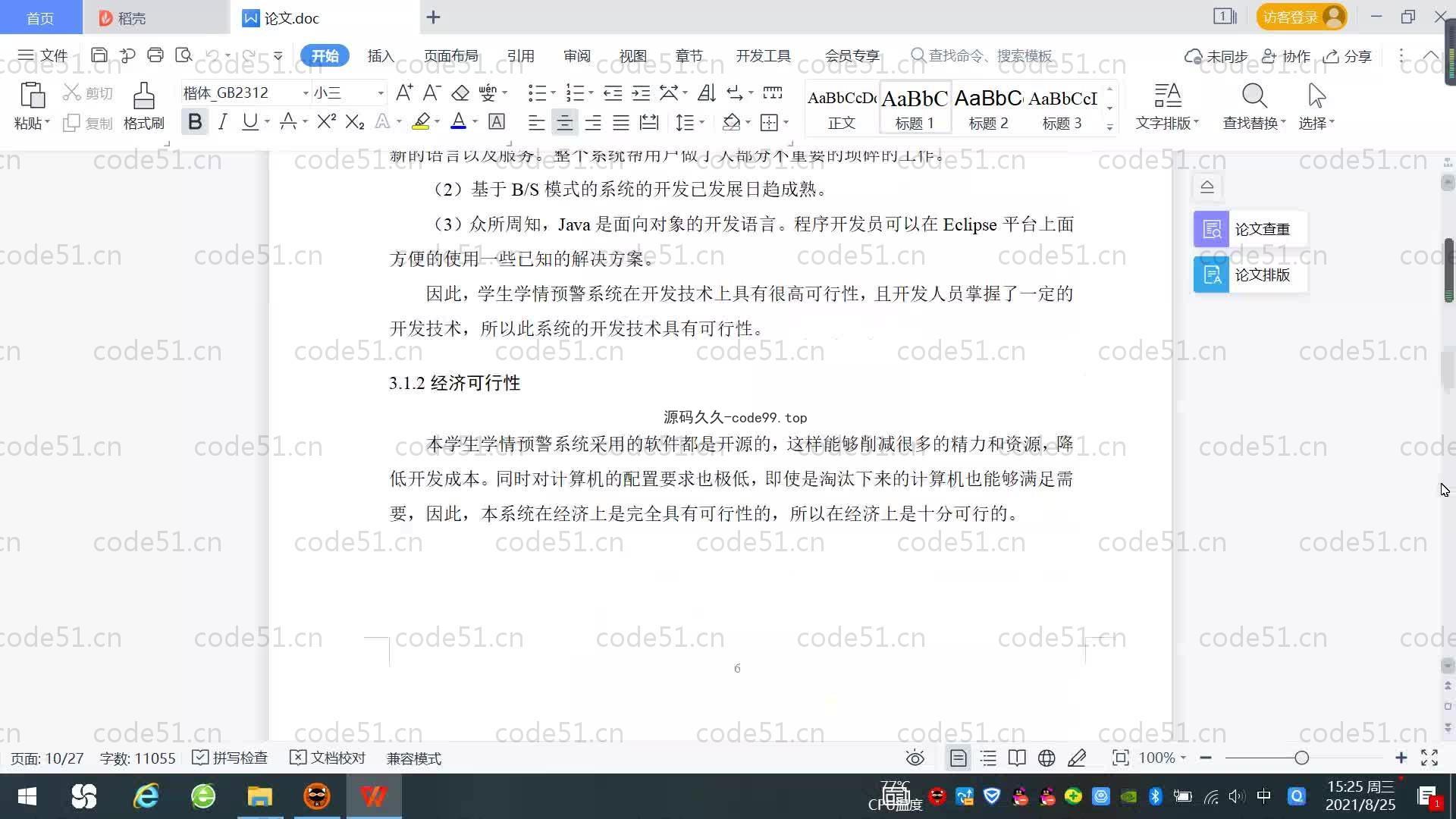Open the 审阅 ribbon tab
The height and width of the screenshot is (819, 1456).
(x=576, y=56)
